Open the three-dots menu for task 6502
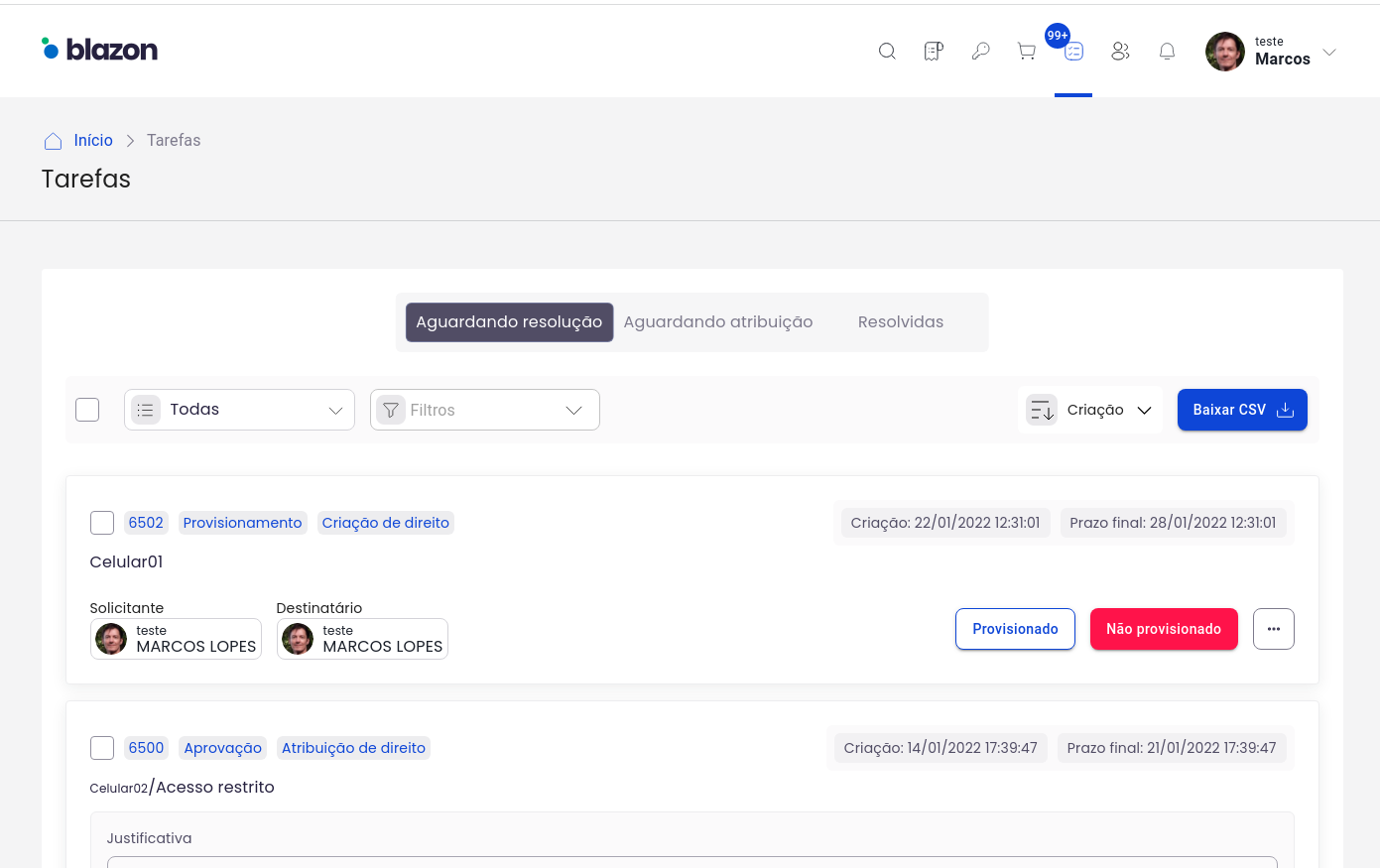 (x=1273, y=629)
